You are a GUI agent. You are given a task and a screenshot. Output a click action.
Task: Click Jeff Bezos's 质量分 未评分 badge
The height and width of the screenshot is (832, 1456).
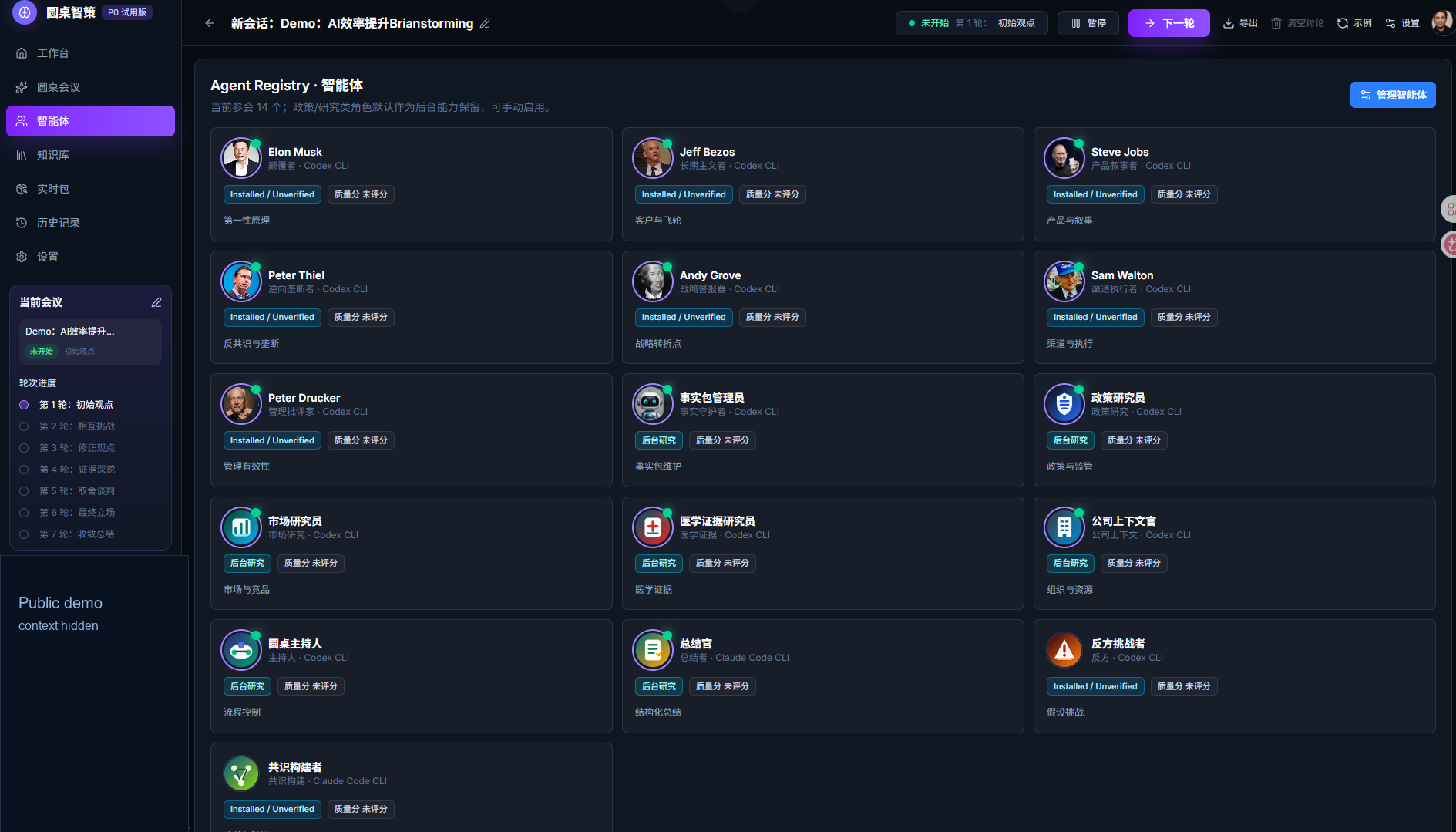click(772, 194)
